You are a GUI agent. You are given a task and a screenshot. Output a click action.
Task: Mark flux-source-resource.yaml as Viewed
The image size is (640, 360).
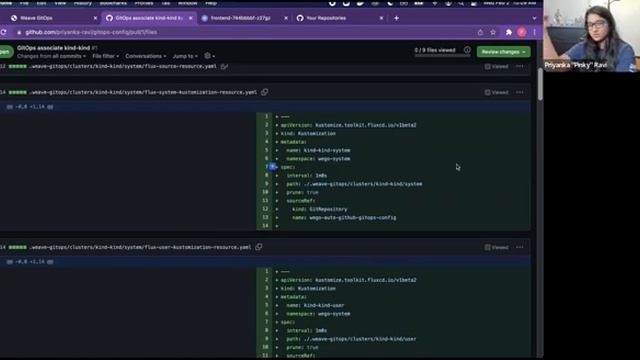(x=496, y=67)
